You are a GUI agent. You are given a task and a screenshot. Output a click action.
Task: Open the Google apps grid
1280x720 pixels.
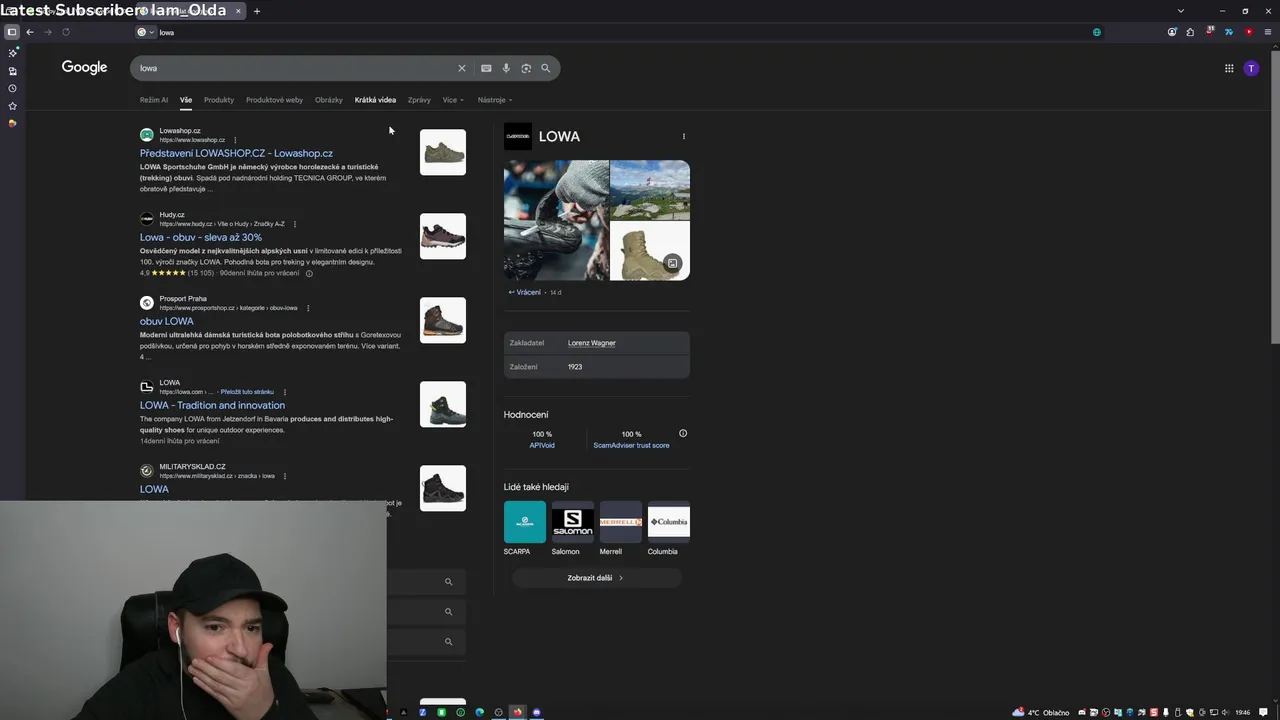tap(1229, 68)
